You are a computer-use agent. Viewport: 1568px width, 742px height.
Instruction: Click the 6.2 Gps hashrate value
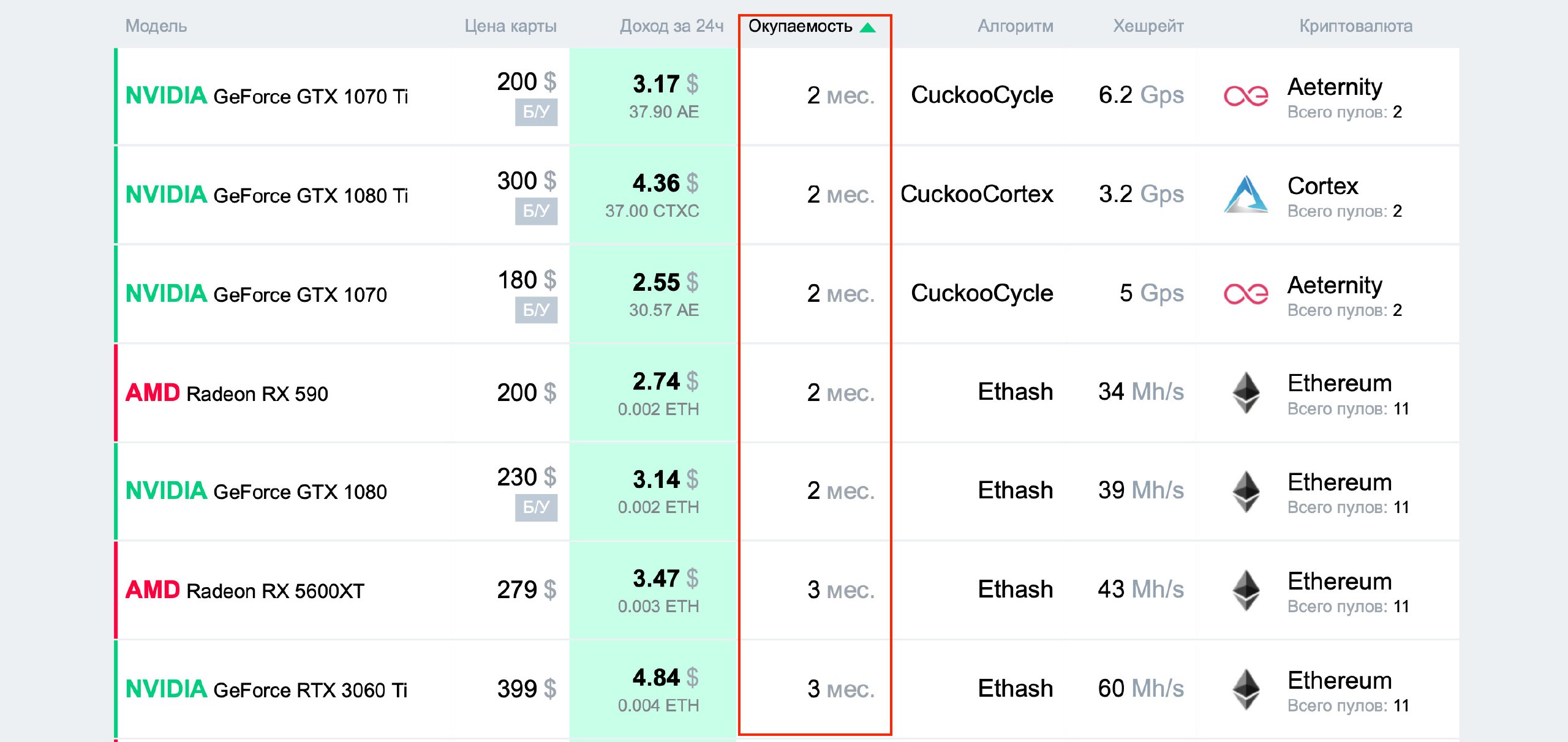[1141, 96]
